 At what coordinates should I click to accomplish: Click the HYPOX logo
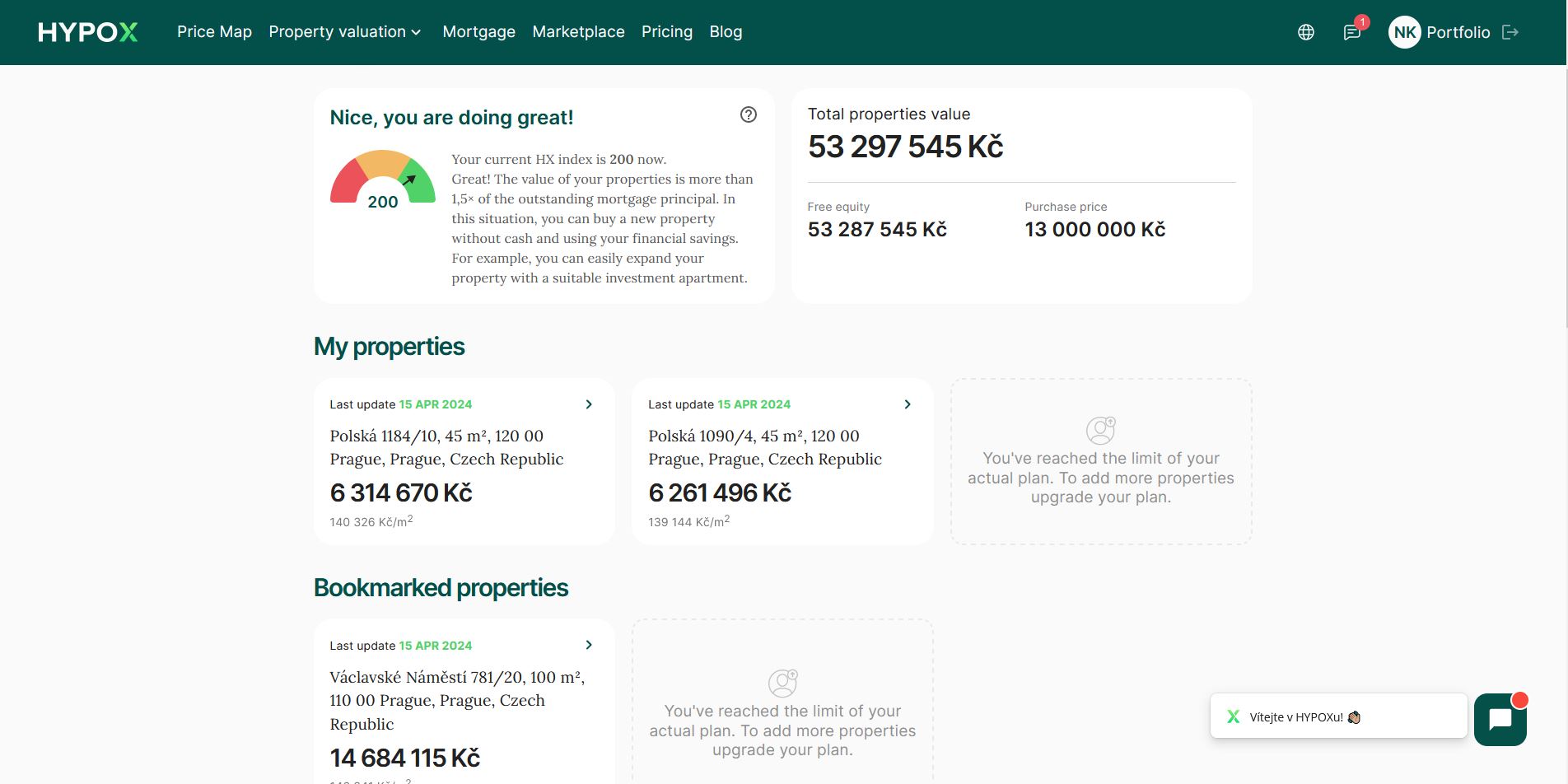(x=87, y=32)
